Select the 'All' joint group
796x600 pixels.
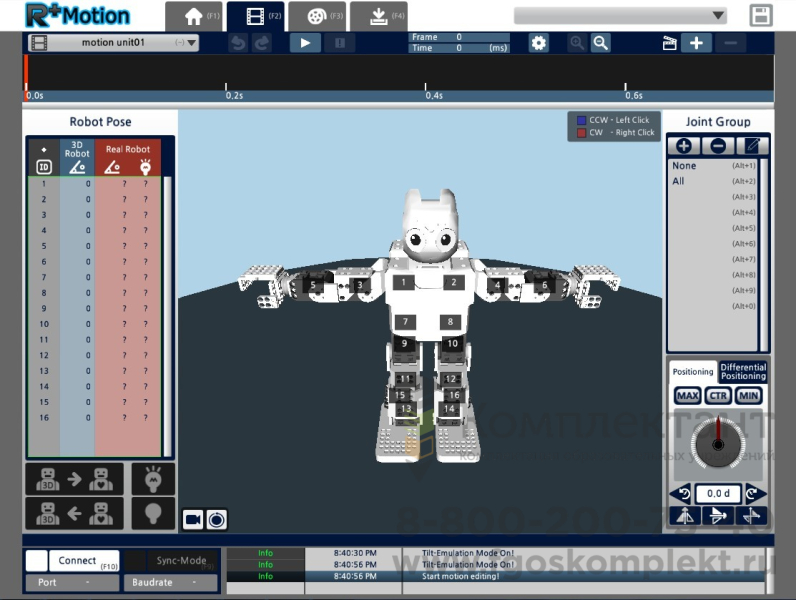[x=679, y=182]
